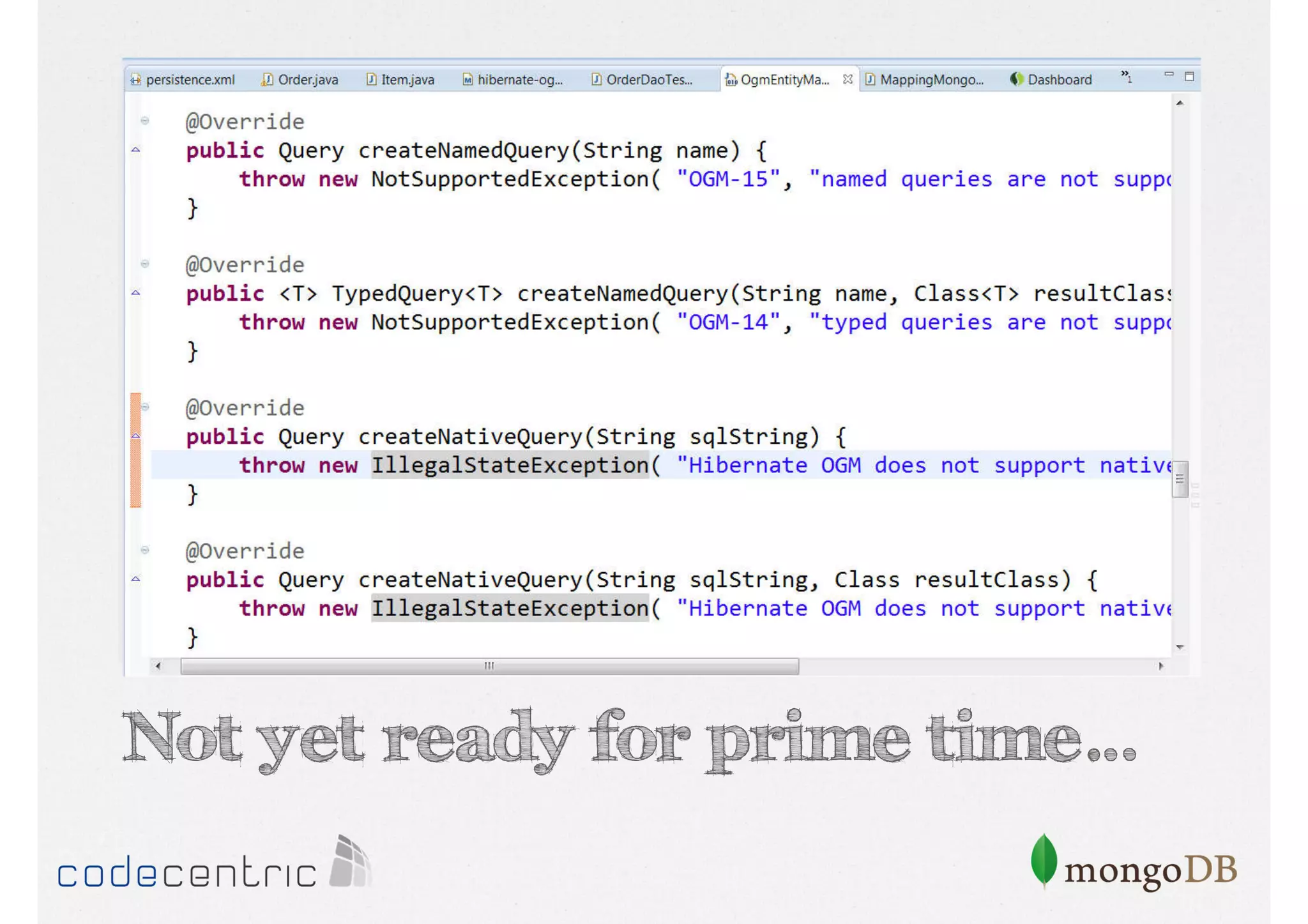The height and width of the screenshot is (924, 1308).
Task: Click override marker beside createNamedQuery(String name)
Action: (x=135, y=149)
